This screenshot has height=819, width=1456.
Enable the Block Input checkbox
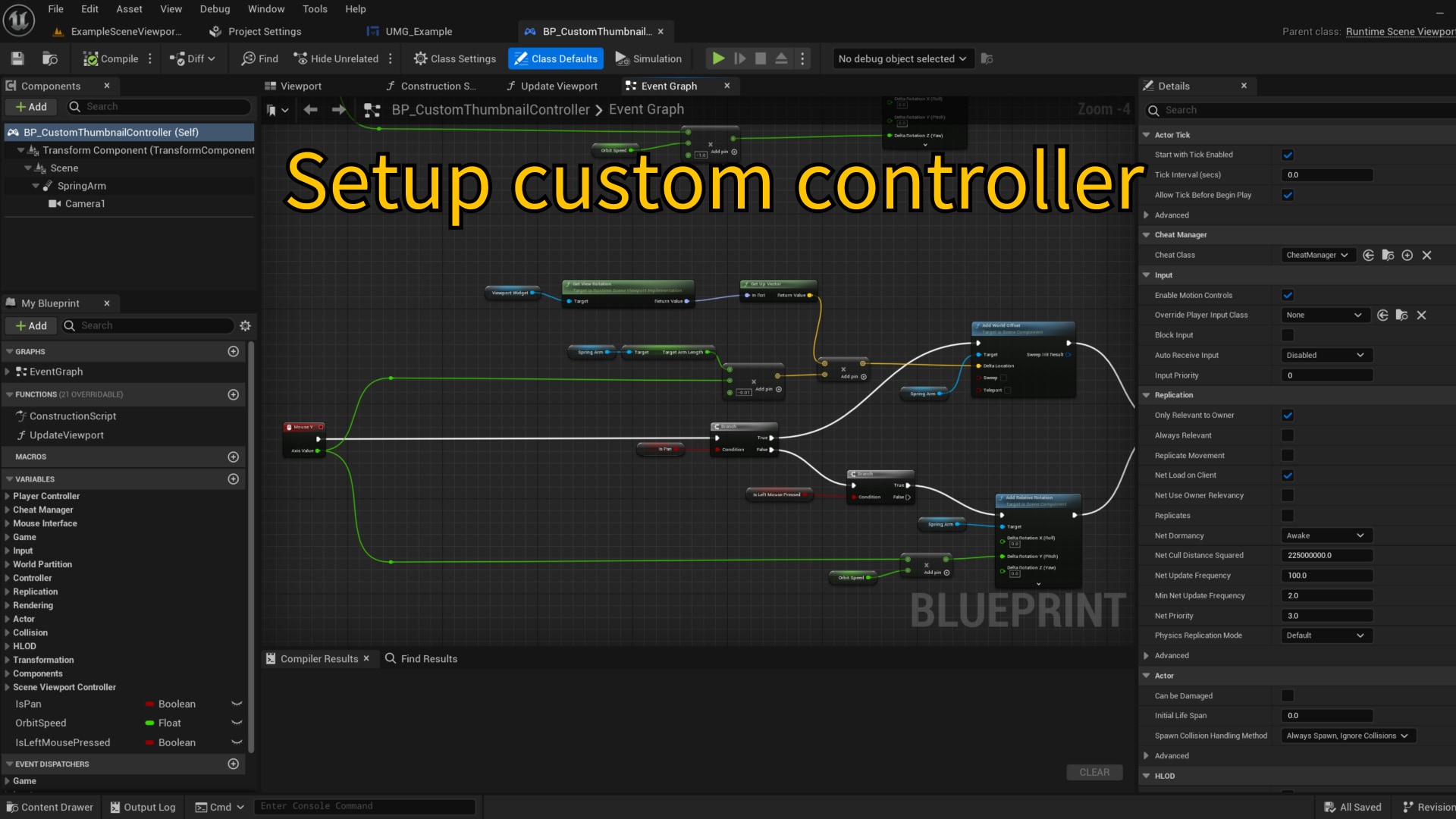pyautogui.click(x=1288, y=335)
